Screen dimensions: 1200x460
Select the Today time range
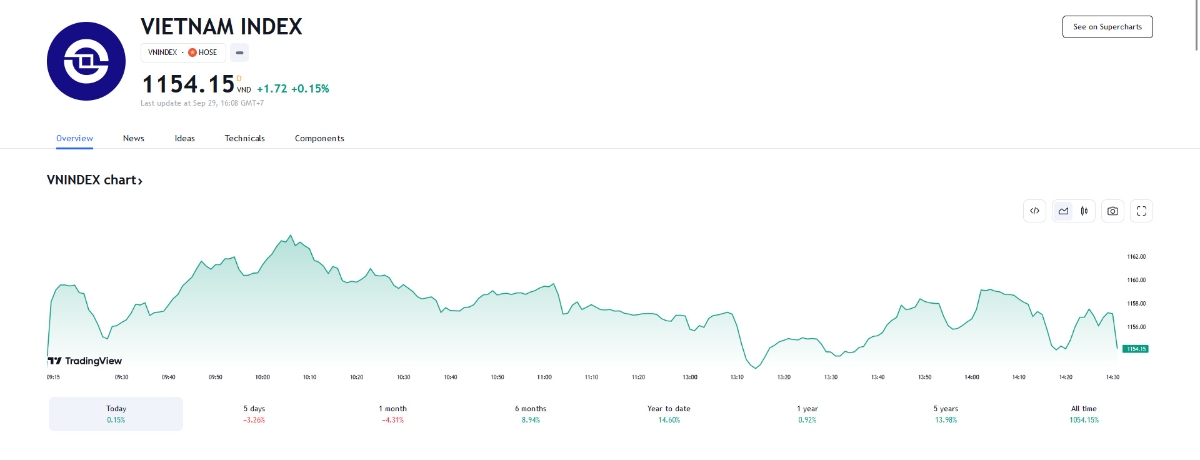[116, 414]
